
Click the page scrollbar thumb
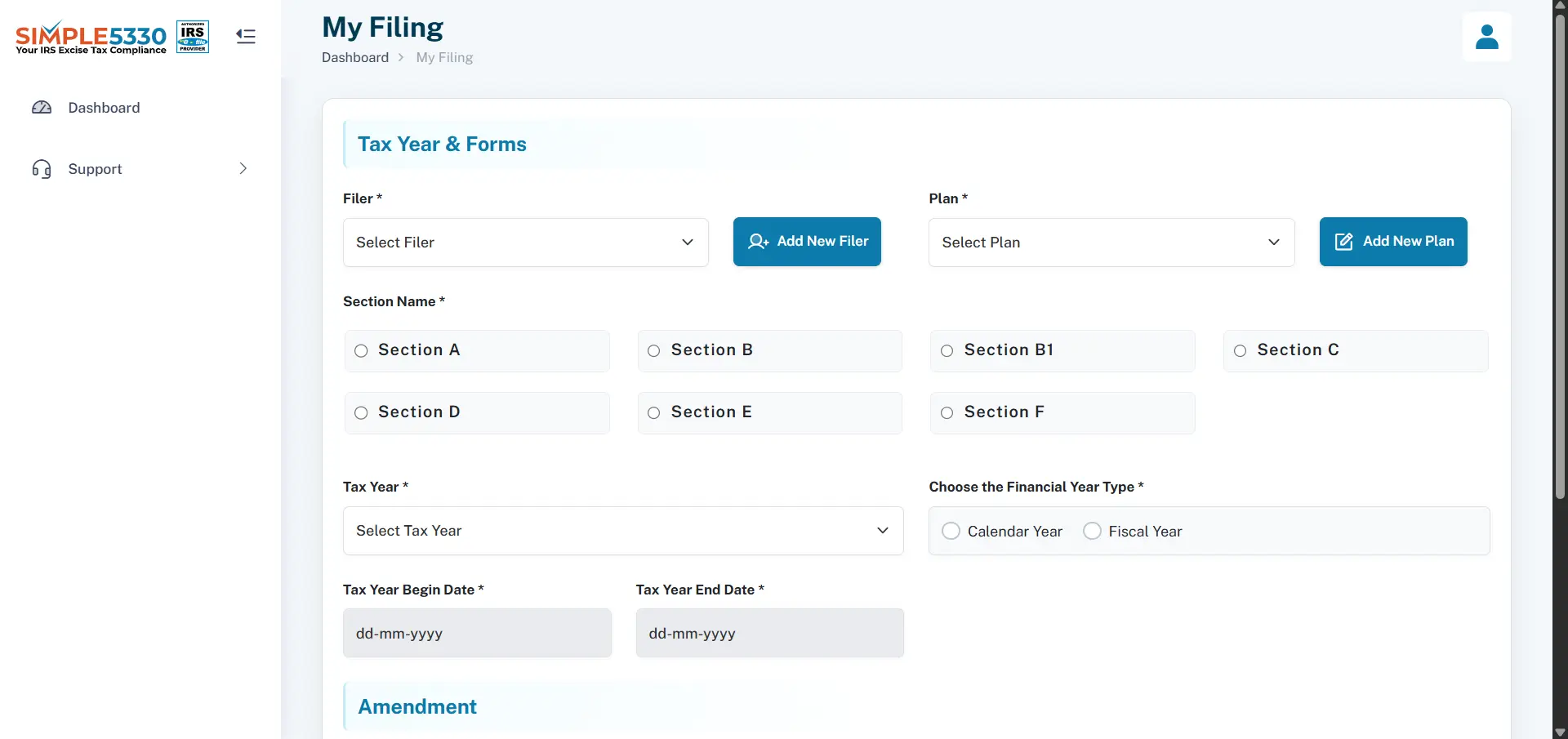(1560, 256)
